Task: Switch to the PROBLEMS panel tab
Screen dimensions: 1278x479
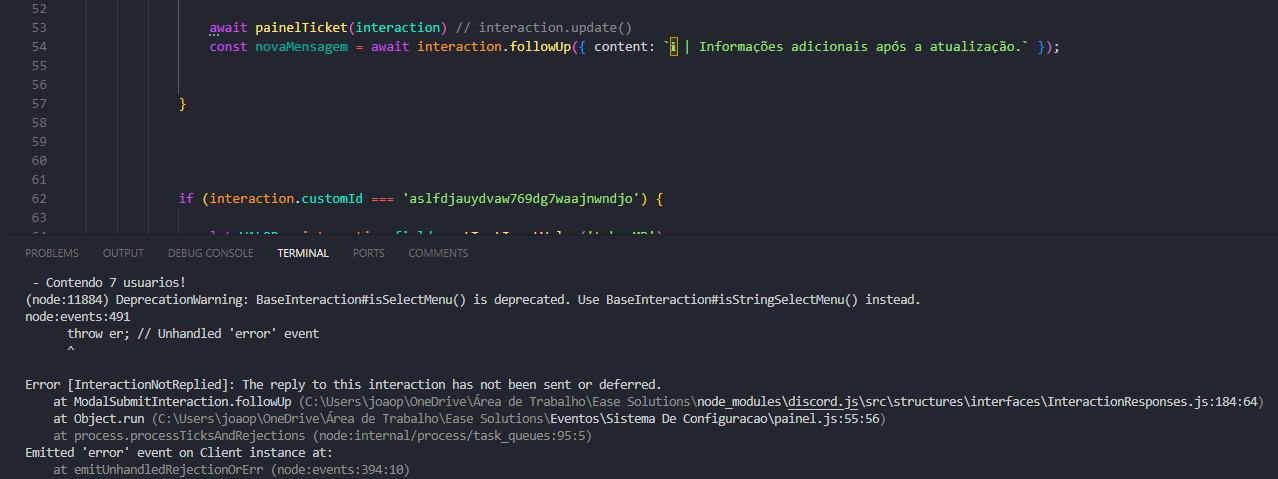Action: pyautogui.click(x=52, y=253)
